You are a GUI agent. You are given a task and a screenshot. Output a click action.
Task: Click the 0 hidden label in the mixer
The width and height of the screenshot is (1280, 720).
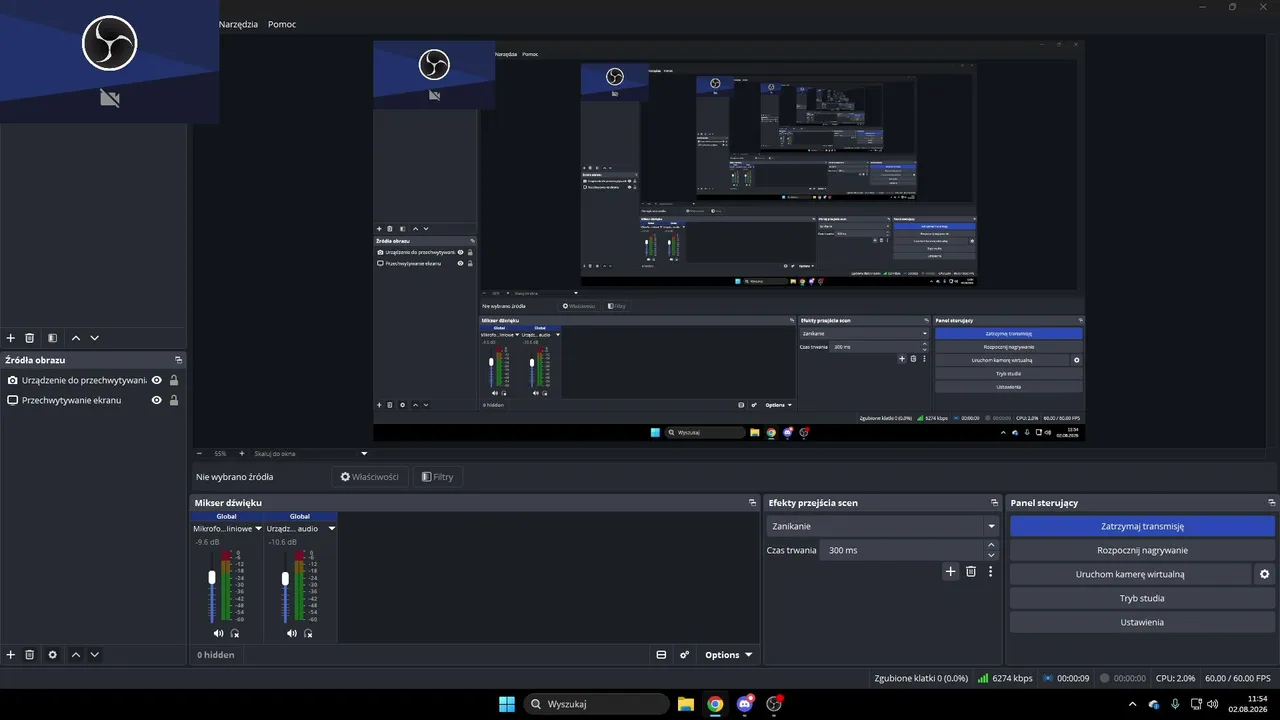pyautogui.click(x=216, y=655)
